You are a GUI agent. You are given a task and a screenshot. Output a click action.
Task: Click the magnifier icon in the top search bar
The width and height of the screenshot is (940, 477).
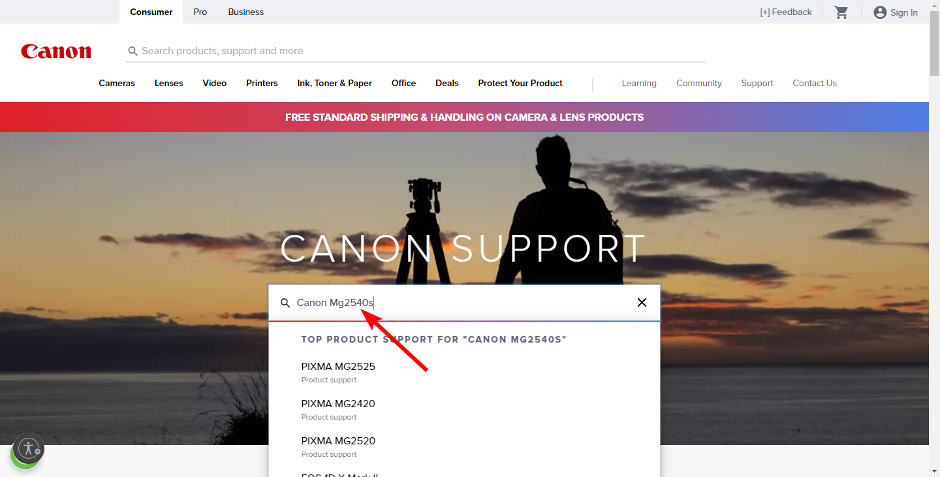(133, 51)
